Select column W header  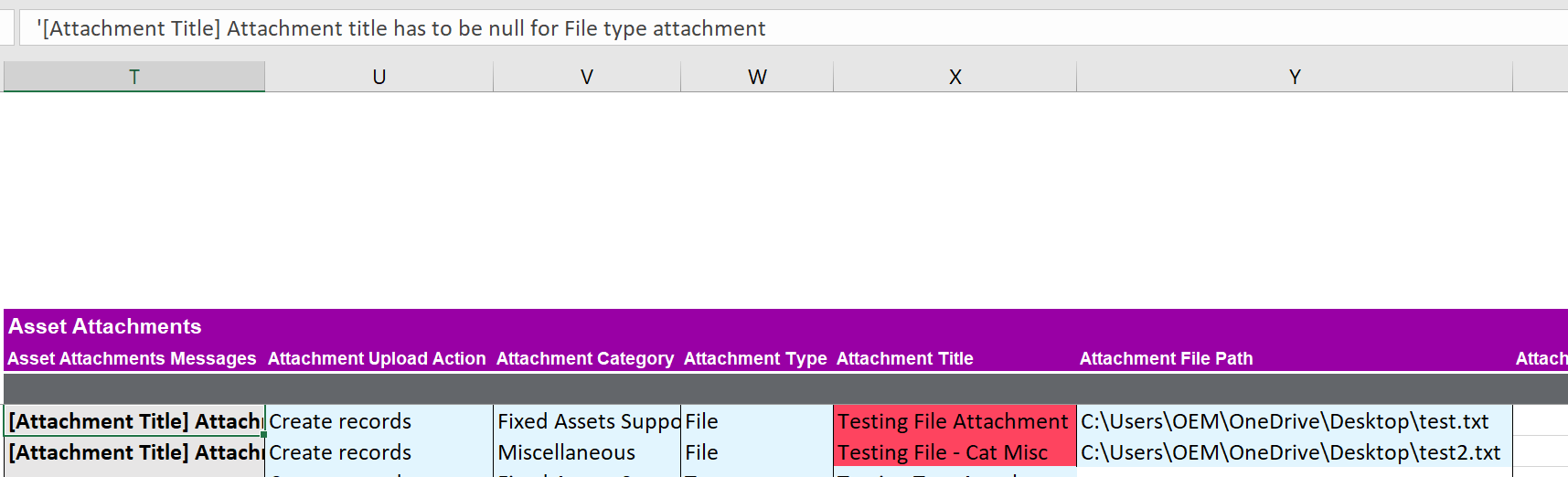[x=757, y=77]
